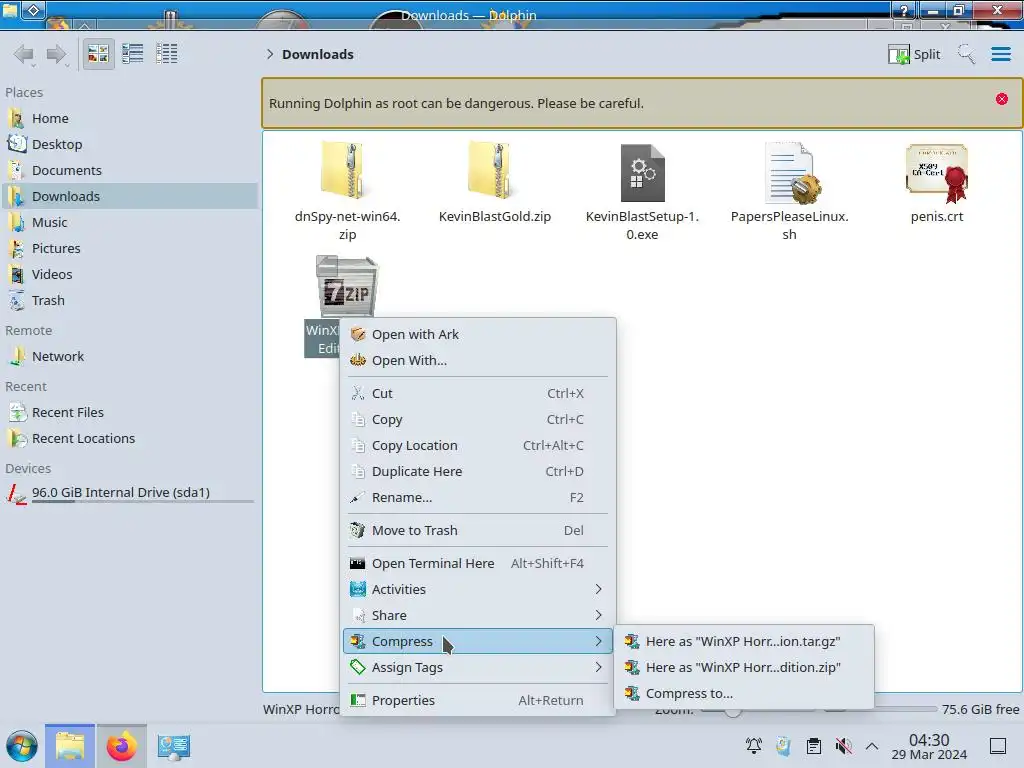The width and height of the screenshot is (1024, 768).
Task: Open the hamburger menu
Action: point(1000,54)
